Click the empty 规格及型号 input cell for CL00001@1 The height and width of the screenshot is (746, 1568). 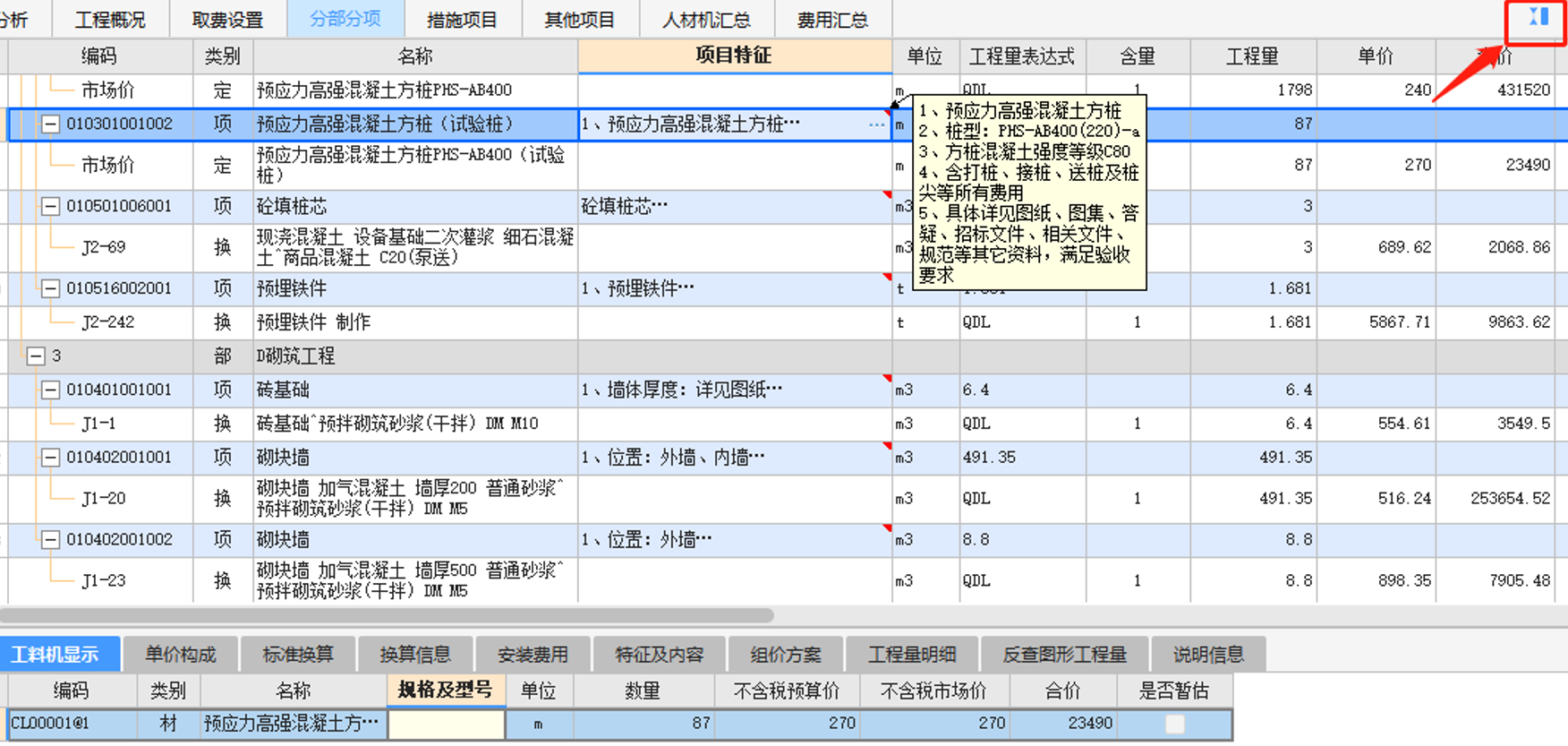pos(446,724)
